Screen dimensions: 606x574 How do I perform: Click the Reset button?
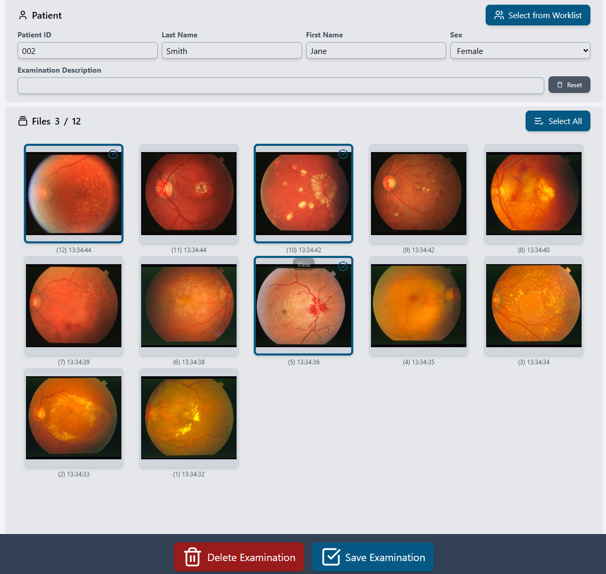[x=569, y=85]
